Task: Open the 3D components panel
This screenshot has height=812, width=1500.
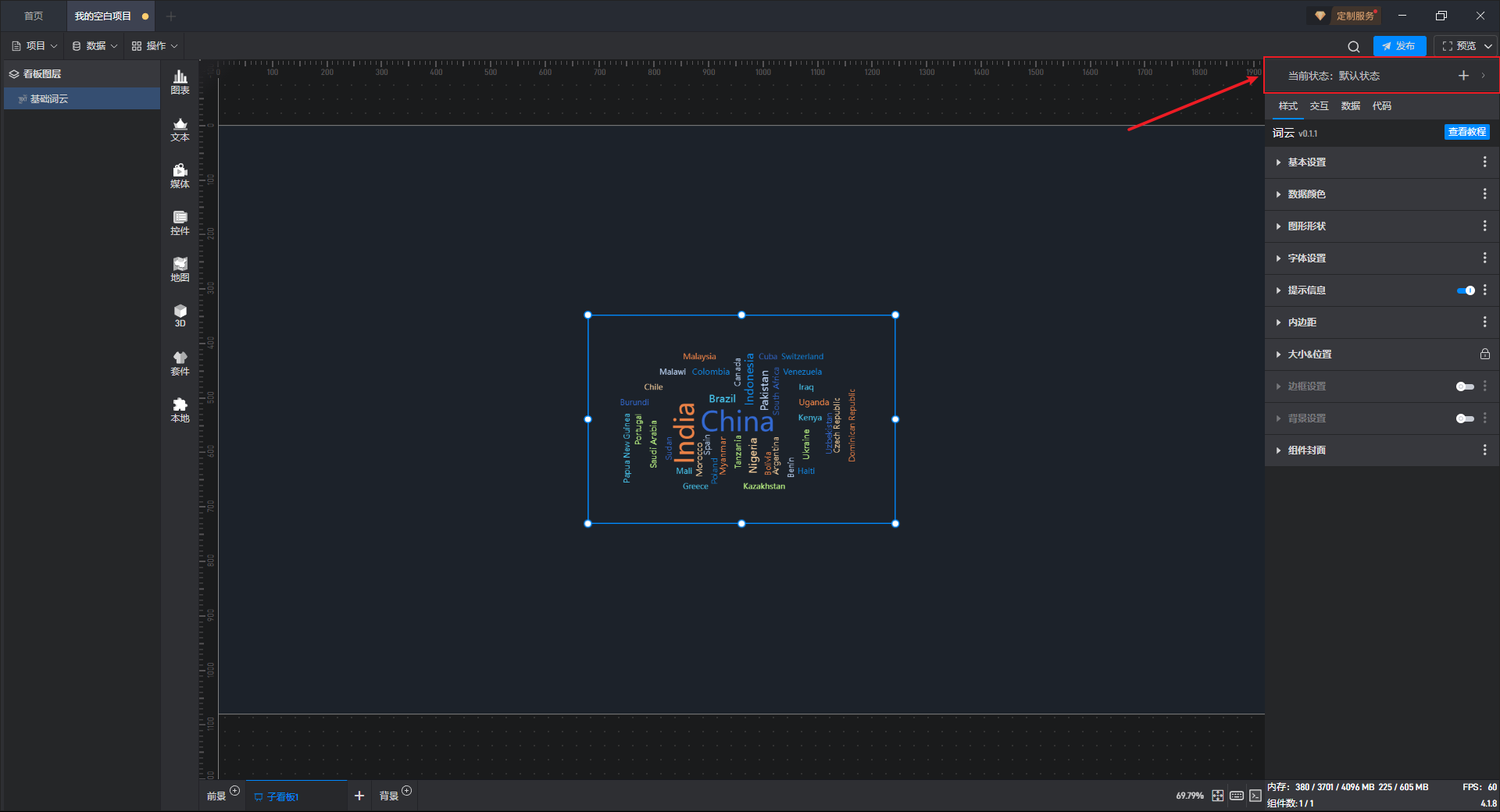Action: (180, 315)
